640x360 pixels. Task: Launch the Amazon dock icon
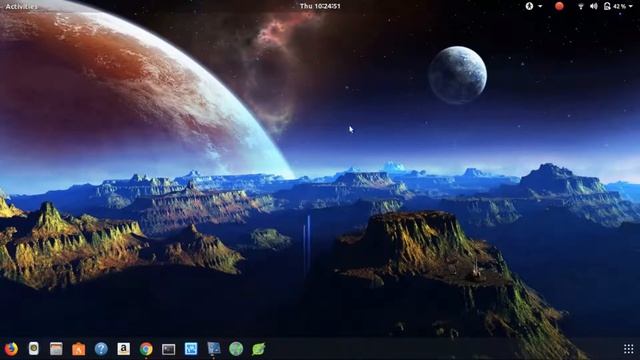124,349
